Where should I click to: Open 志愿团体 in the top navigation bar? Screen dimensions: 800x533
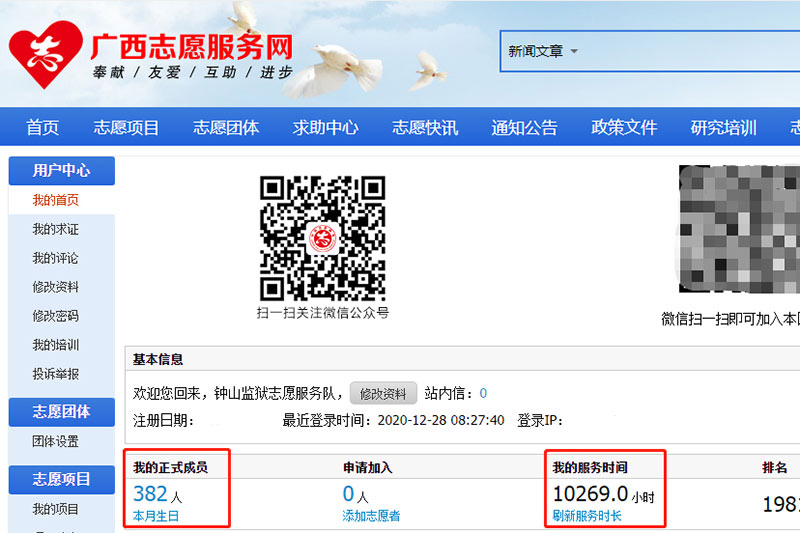pos(226,127)
